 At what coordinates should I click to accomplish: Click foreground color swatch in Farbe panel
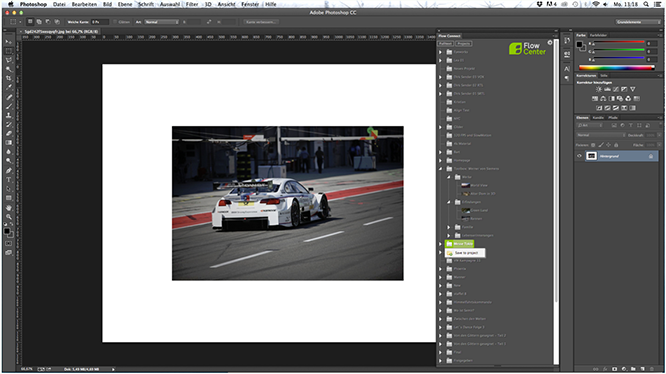click(x=579, y=44)
